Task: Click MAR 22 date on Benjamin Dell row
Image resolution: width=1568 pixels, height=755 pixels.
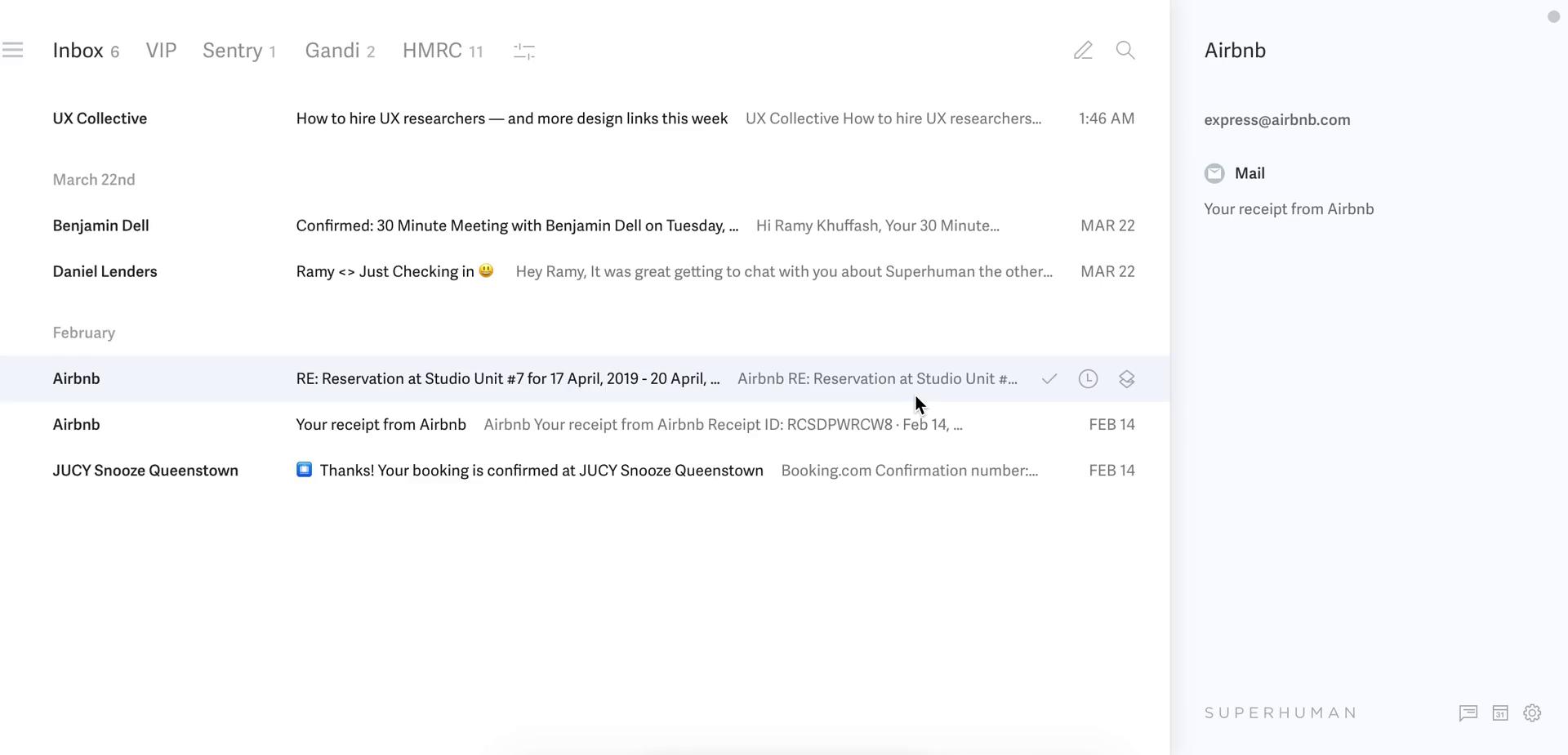Action: (x=1107, y=226)
